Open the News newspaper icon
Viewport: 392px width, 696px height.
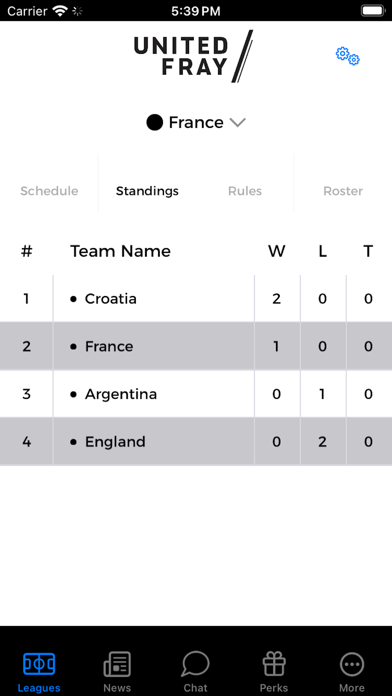pos(117,664)
